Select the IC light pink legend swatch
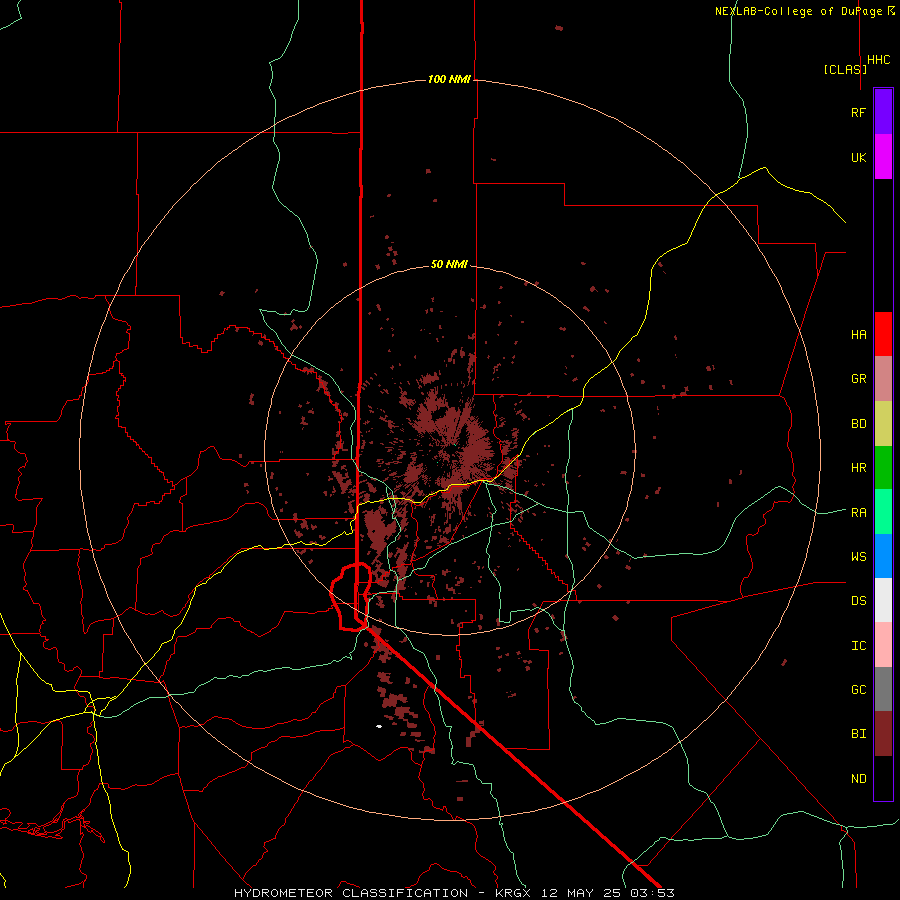 883,645
